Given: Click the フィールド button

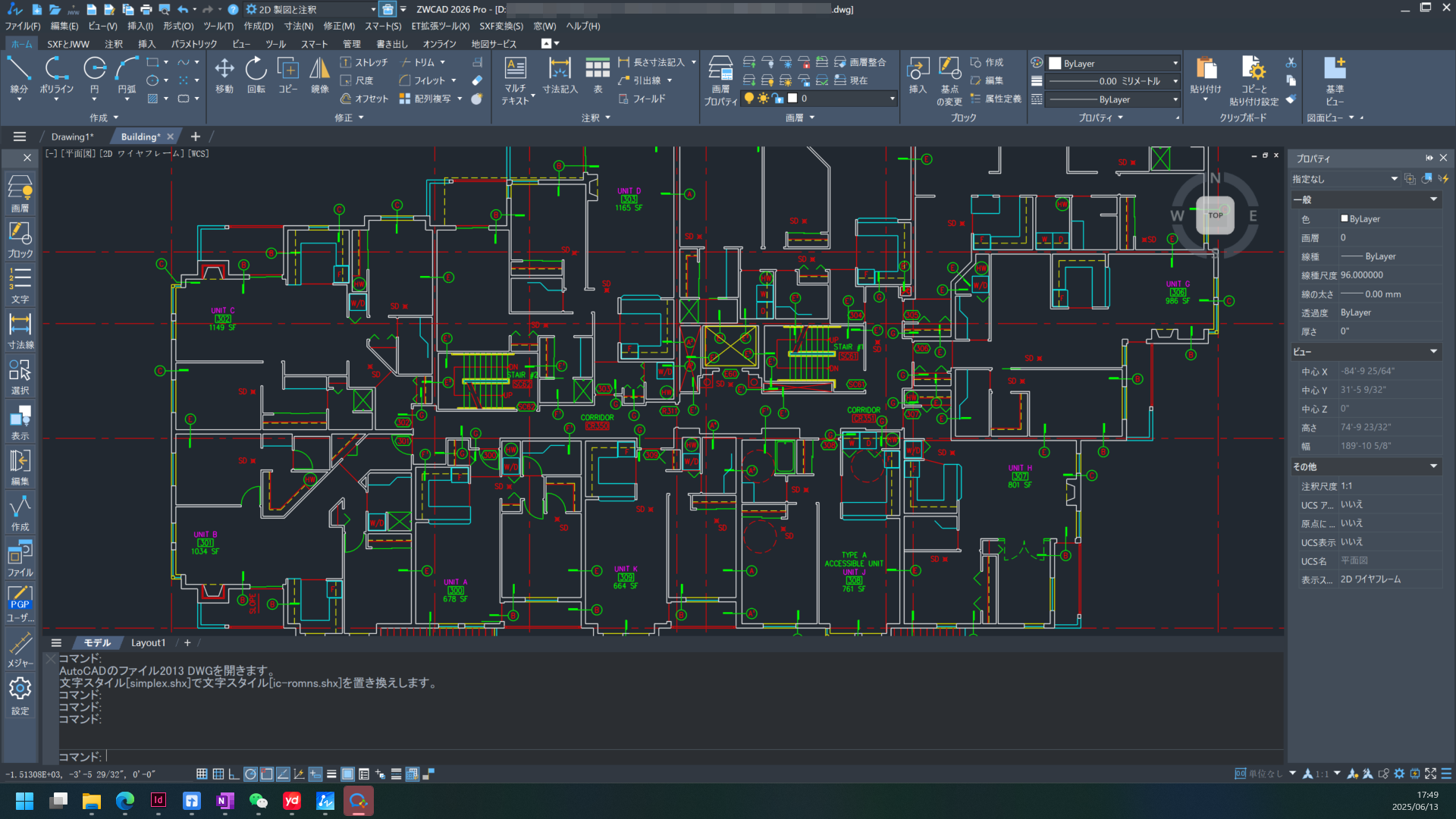Looking at the screenshot, I should [642, 99].
